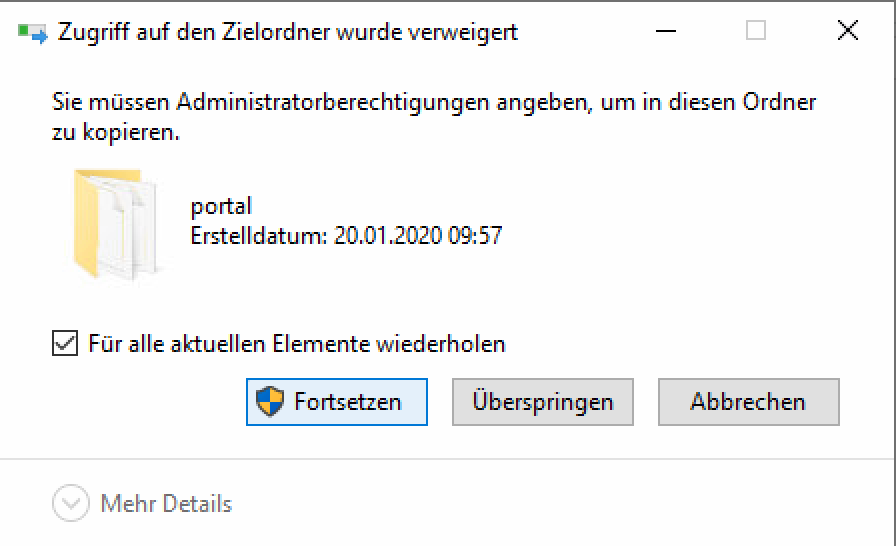This screenshot has height=546, width=896.
Task: Click the "Für alle aktuellen Elemente wiederholen" label
Action: pyautogui.click(x=296, y=344)
